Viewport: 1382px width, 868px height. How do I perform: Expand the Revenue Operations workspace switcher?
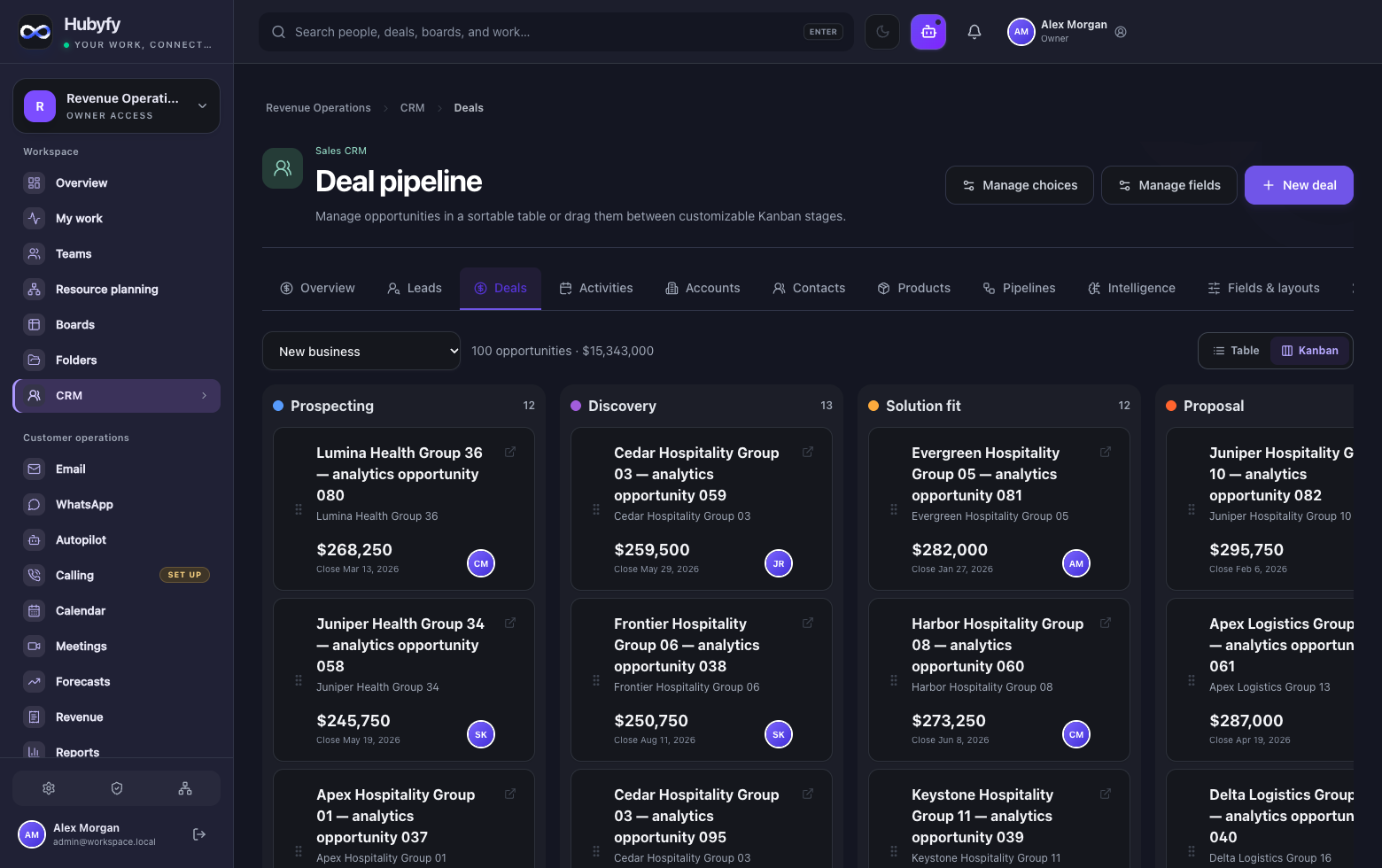pyautogui.click(x=117, y=106)
